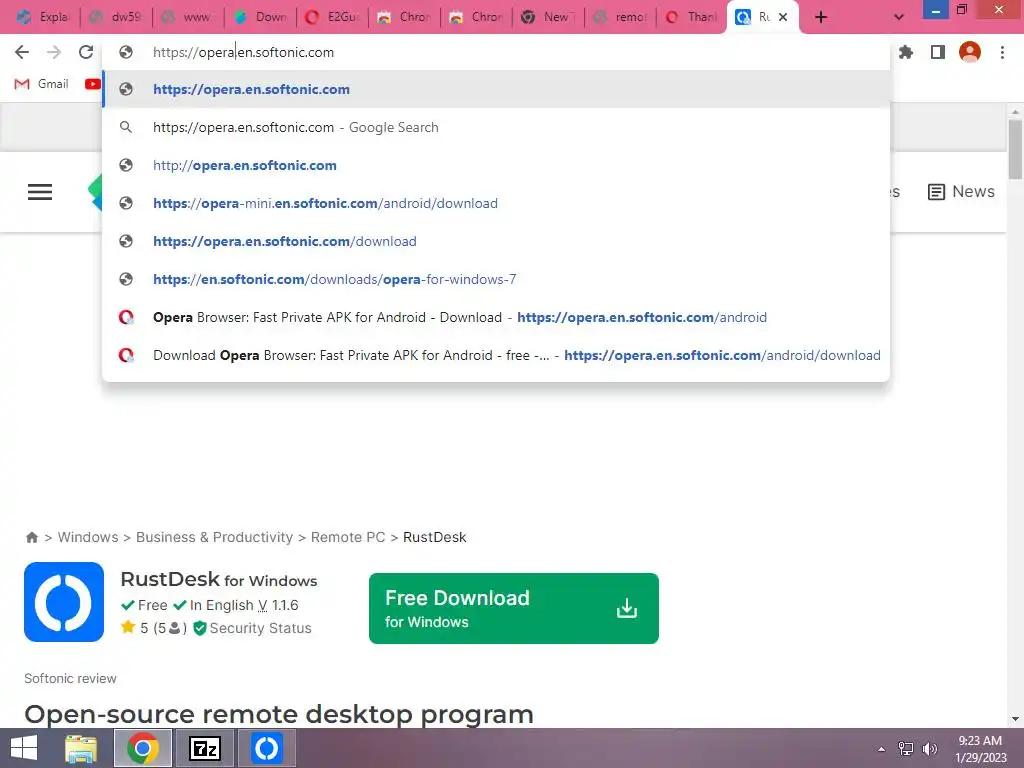
Task: Switch to the www tab
Action: [189, 17]
